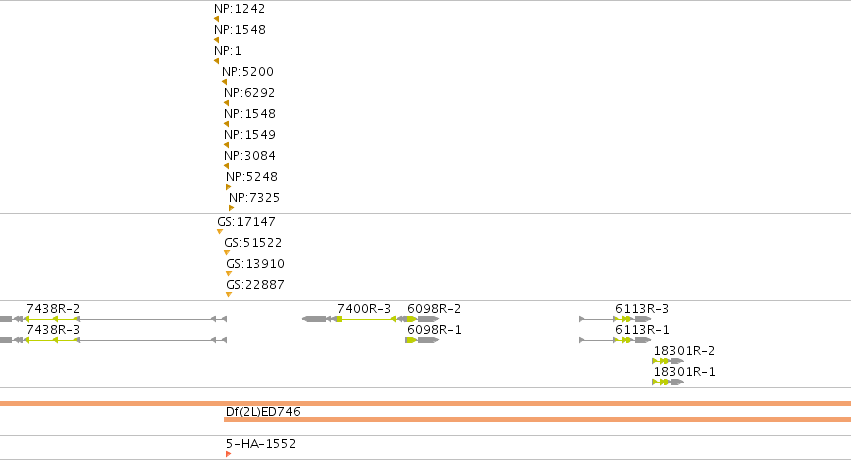Click the 6113R-3 label
851x460 pixels.
tap(642, 309)
